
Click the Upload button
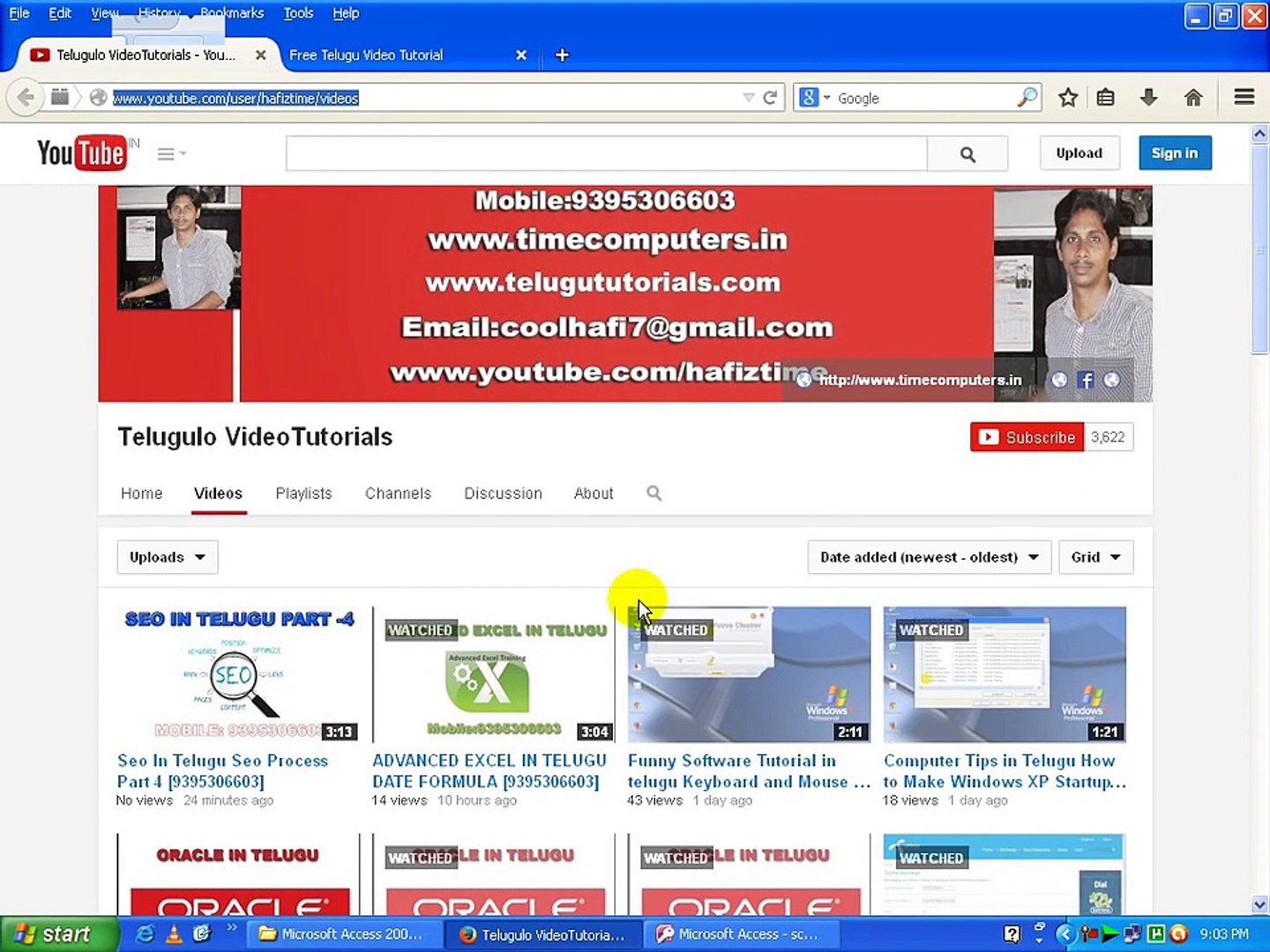tap(1079, 153)
